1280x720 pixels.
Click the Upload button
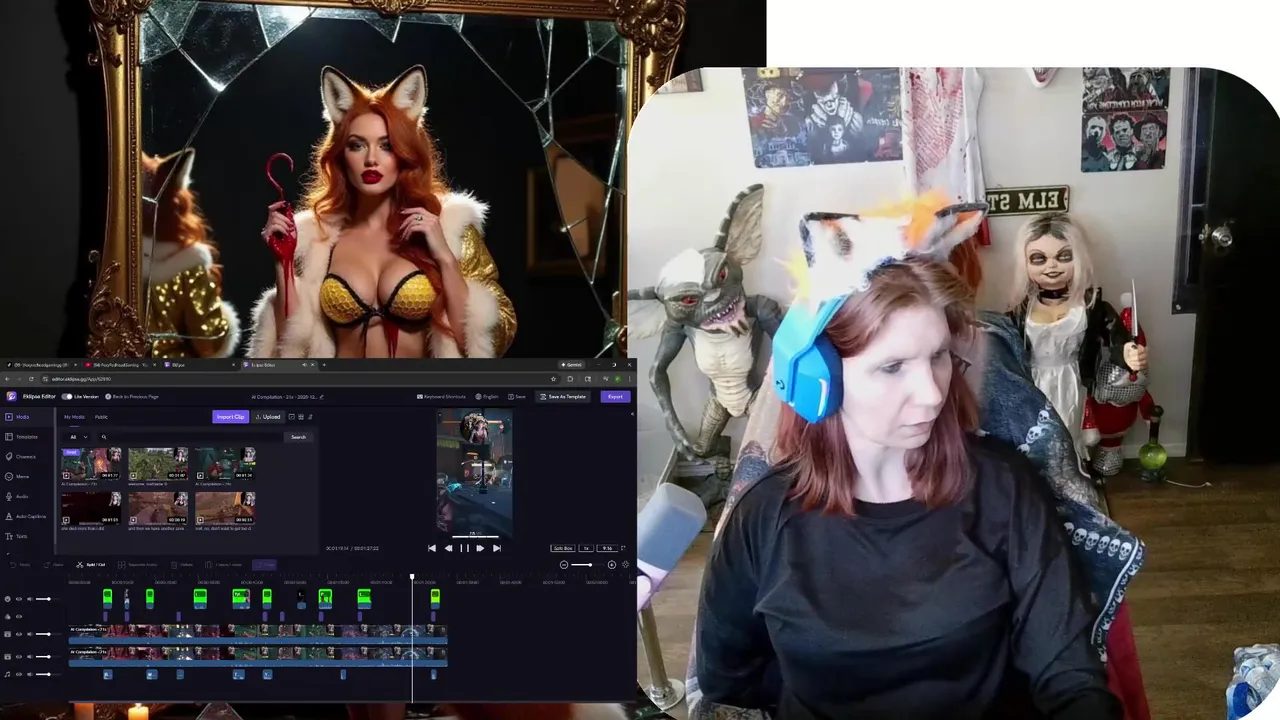(268, 417)
